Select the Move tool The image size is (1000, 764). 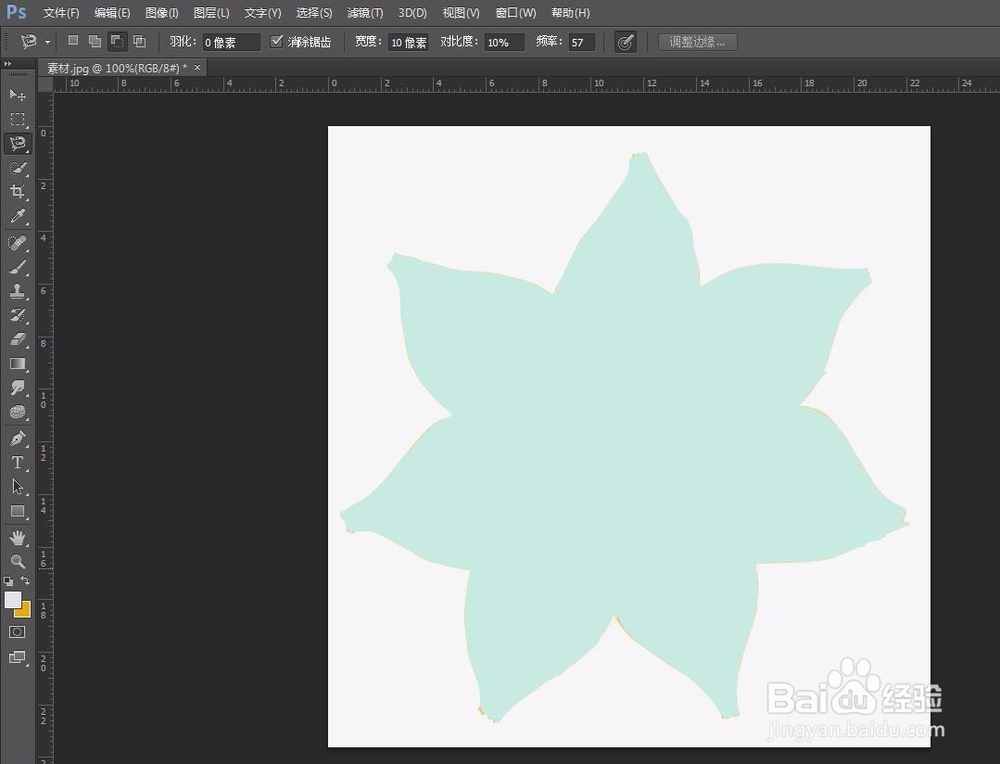point(17,95)
